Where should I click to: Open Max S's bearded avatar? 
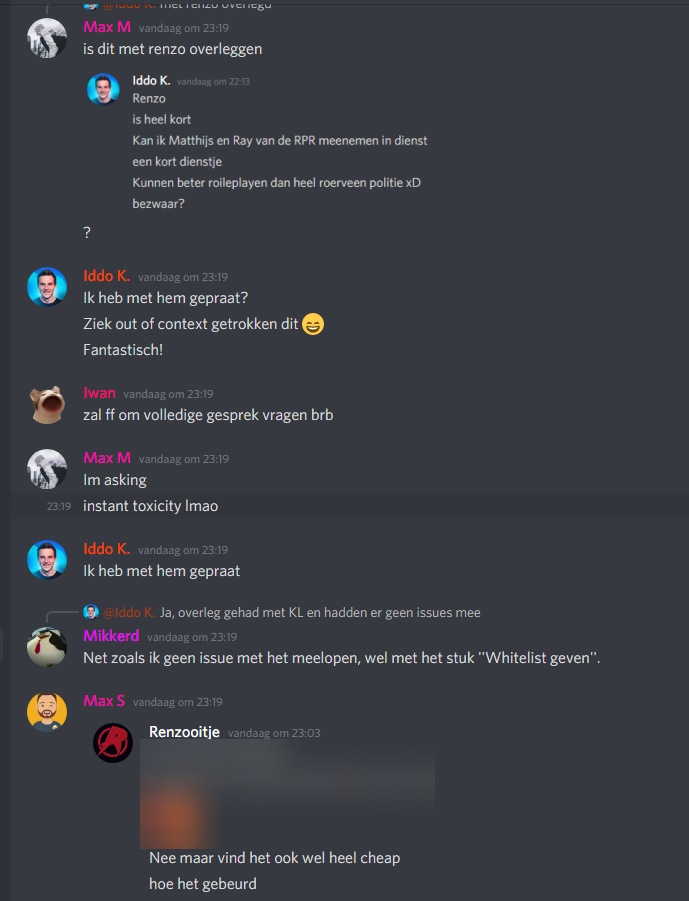pyautogui.click(x=47, y=712)
